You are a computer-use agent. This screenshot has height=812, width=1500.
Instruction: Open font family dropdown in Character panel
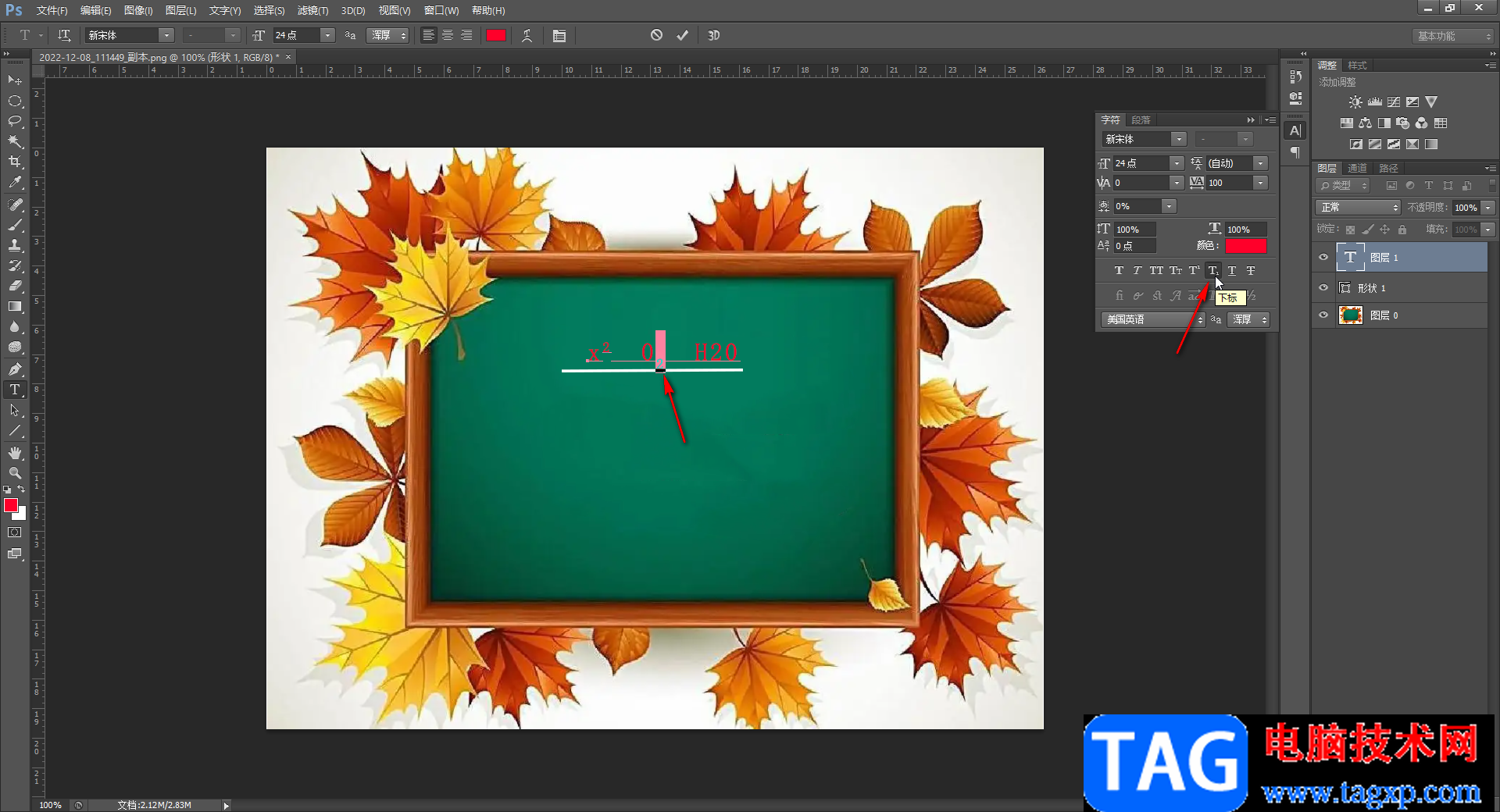pos(1179,139)
